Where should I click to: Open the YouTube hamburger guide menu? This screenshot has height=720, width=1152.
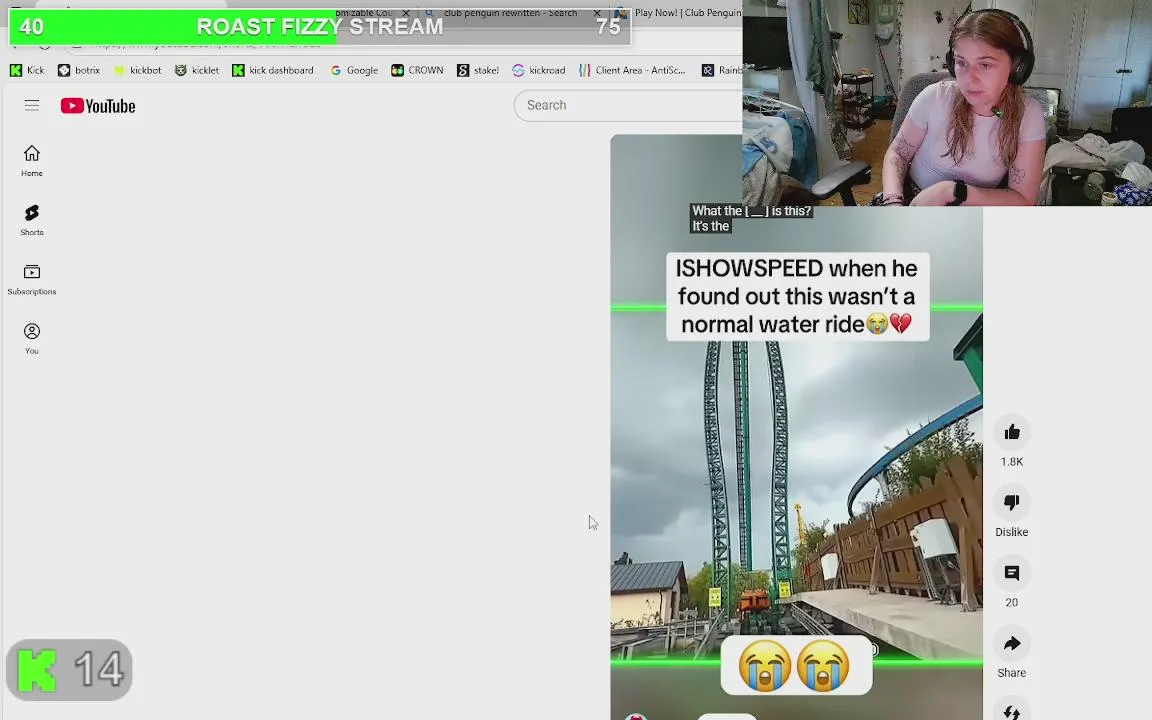click(32, 105)
